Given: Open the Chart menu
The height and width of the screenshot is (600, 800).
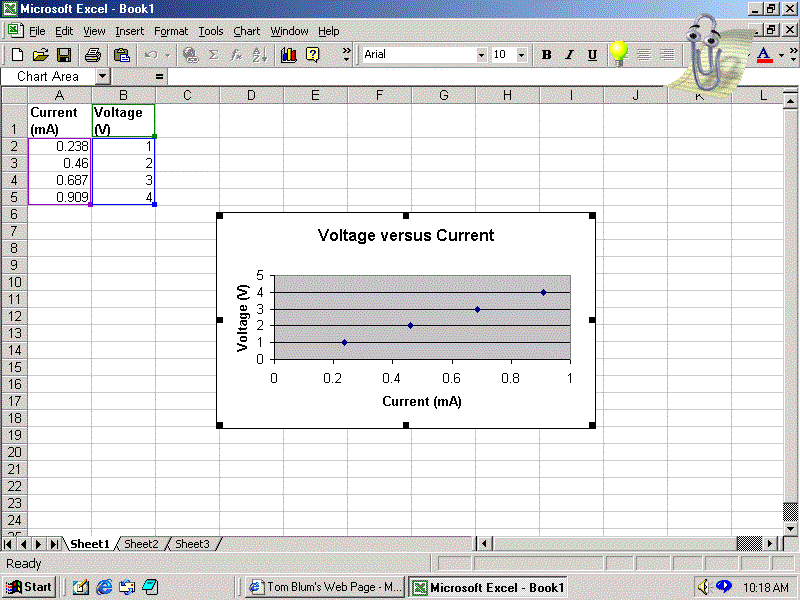Looking at the screenshot, I should coord(246,31).
